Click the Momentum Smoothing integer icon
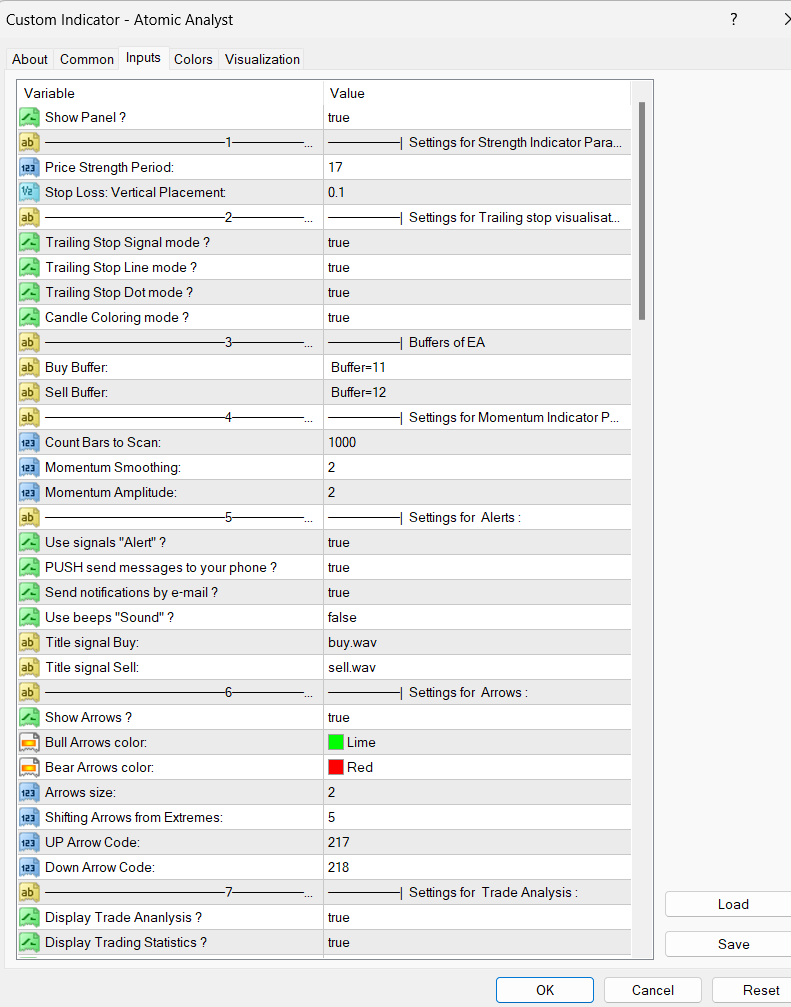The image size is (791, 1007). coord(29,467)
